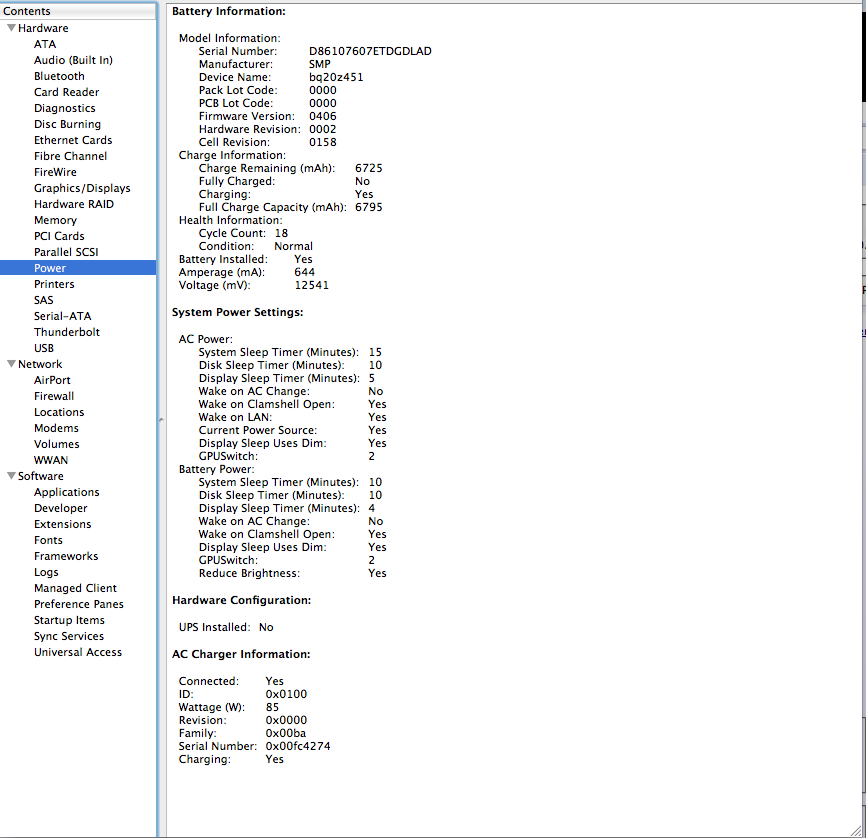Viewport: 866px width, 838px height.
Task: Show Fonts information
Action: point(48,541)
